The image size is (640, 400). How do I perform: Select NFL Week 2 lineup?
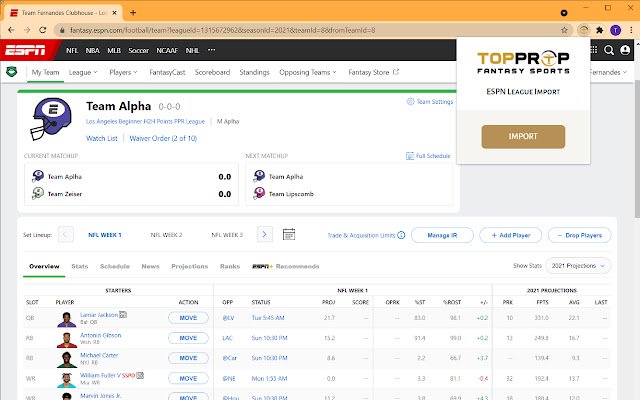pos(166,235)
